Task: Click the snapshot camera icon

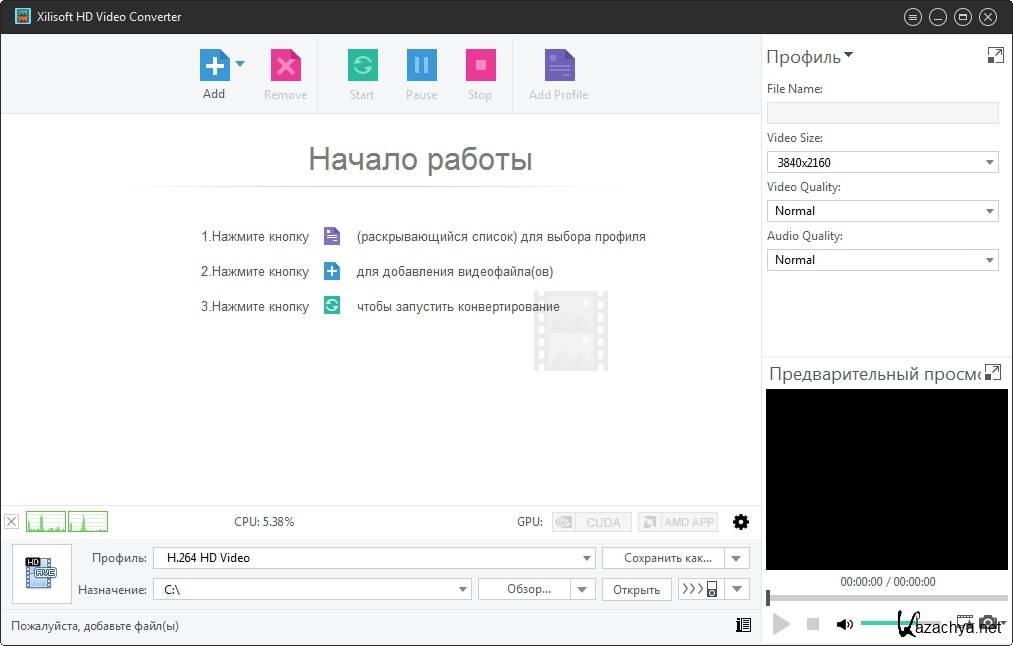Action: (988, 624)
